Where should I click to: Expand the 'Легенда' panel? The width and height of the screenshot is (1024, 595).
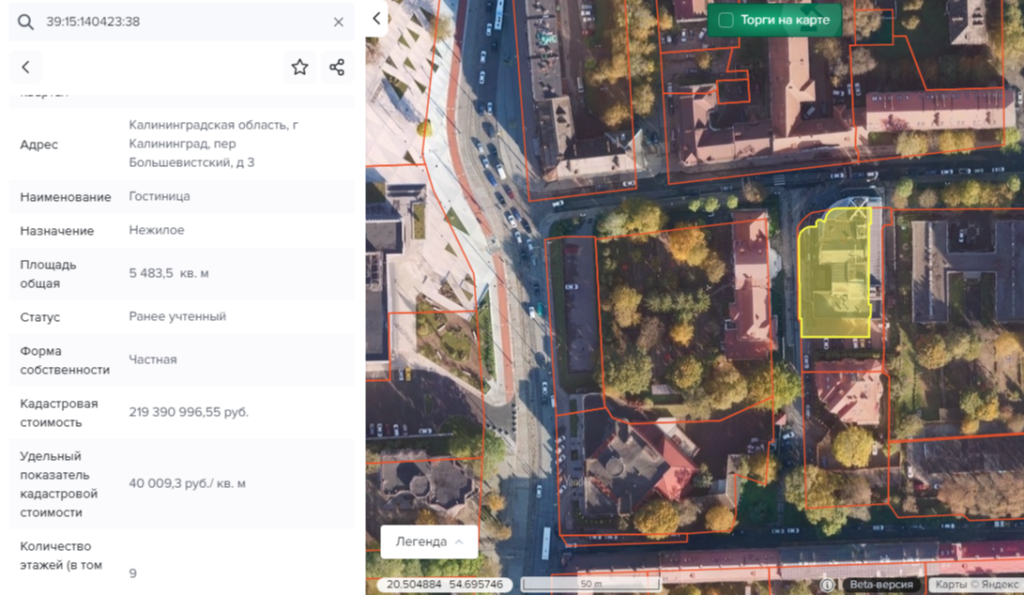point(429,541)
